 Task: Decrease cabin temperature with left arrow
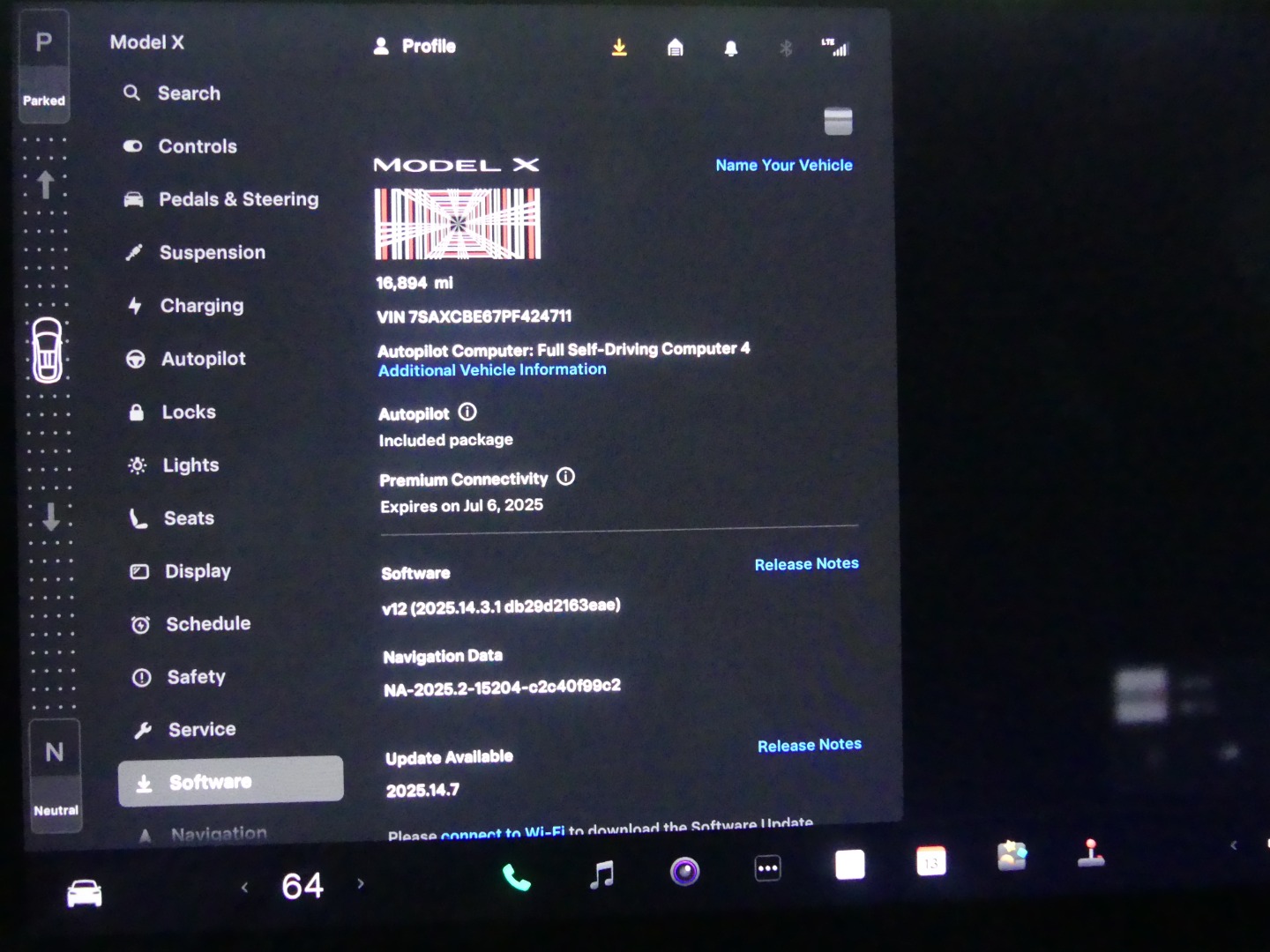click(245, 887)
